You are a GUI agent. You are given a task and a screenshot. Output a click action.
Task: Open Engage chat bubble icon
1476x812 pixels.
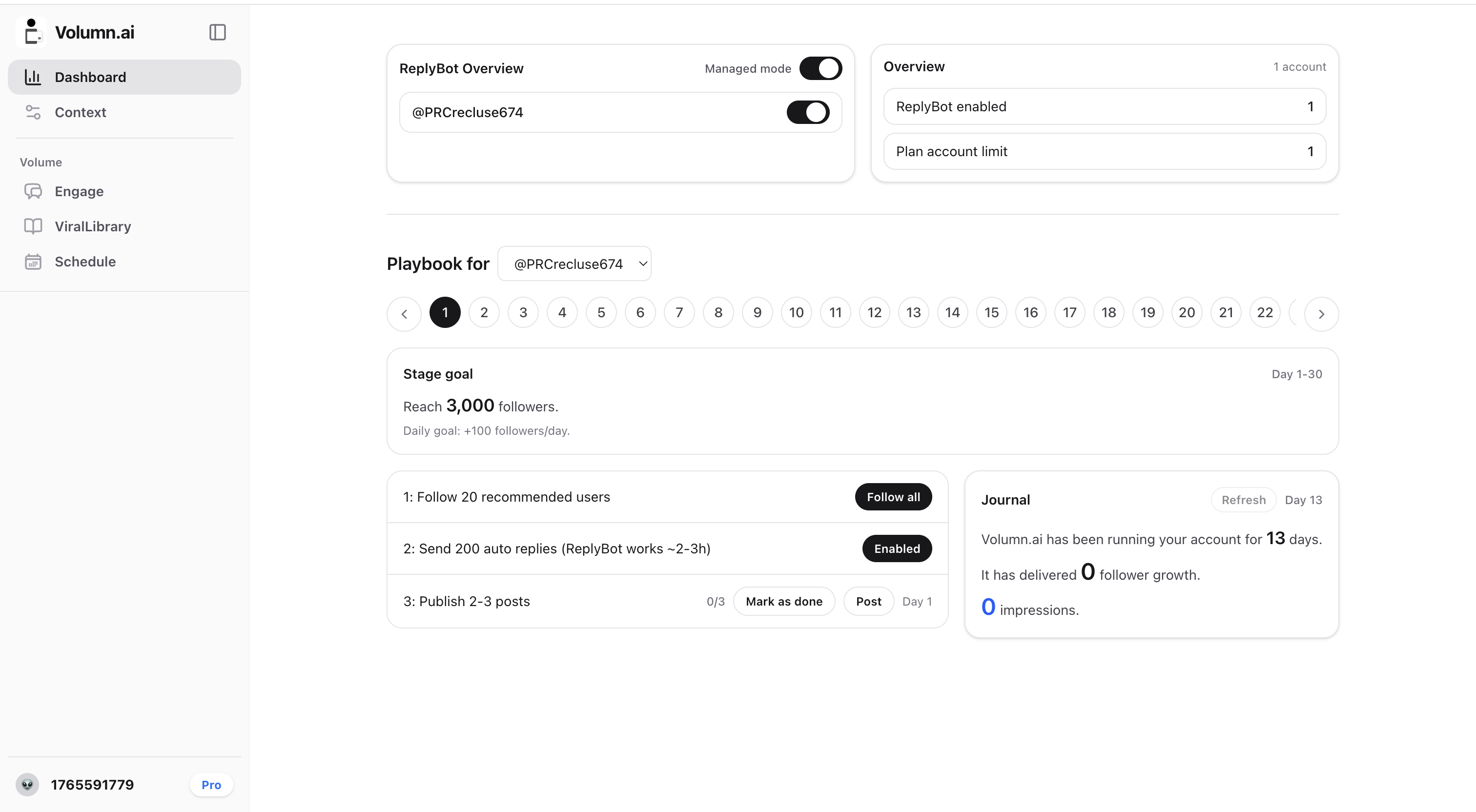coord(33,191)
